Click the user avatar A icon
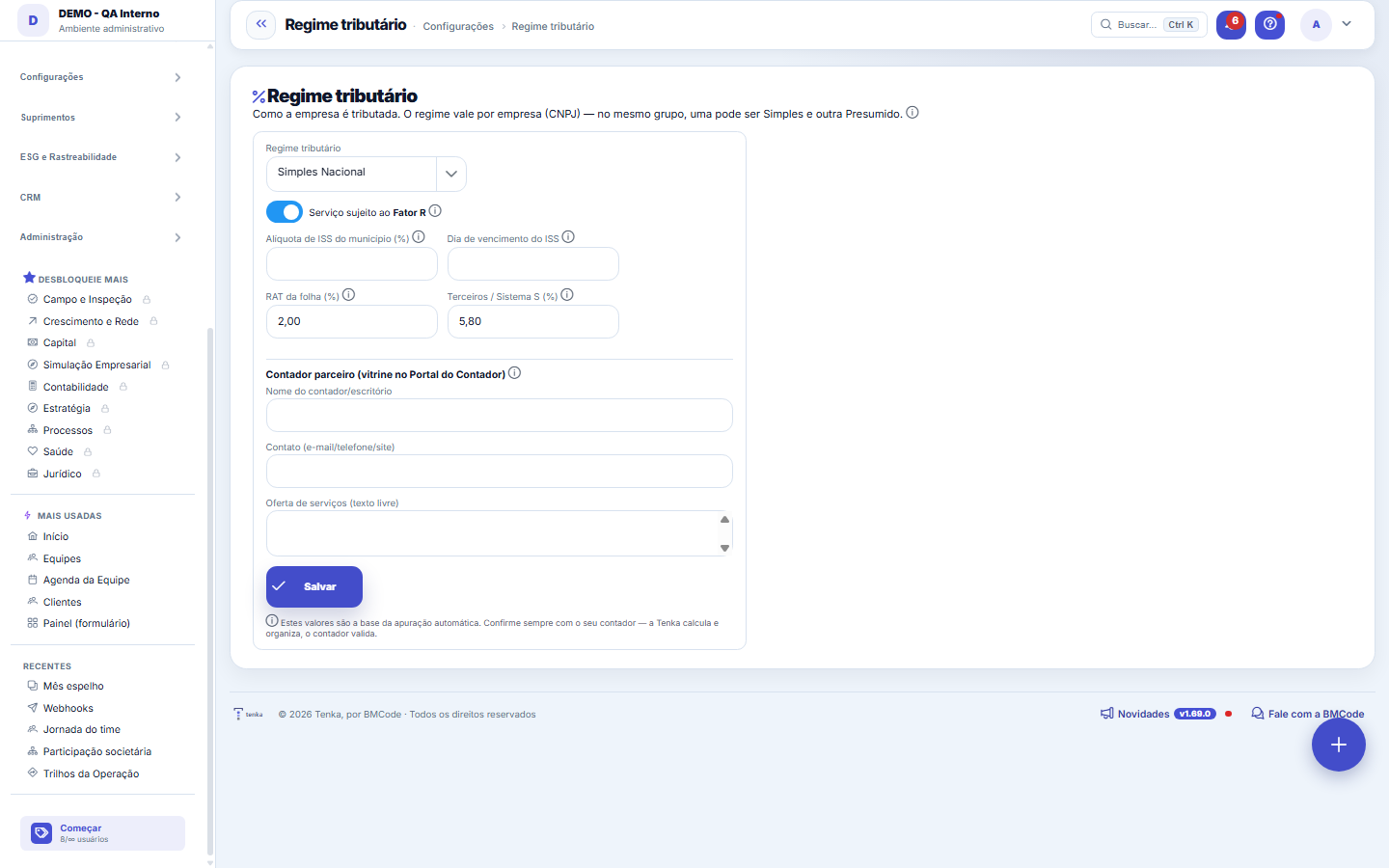The width and height of the screenshot is (1389, 868). [1316, 25]
